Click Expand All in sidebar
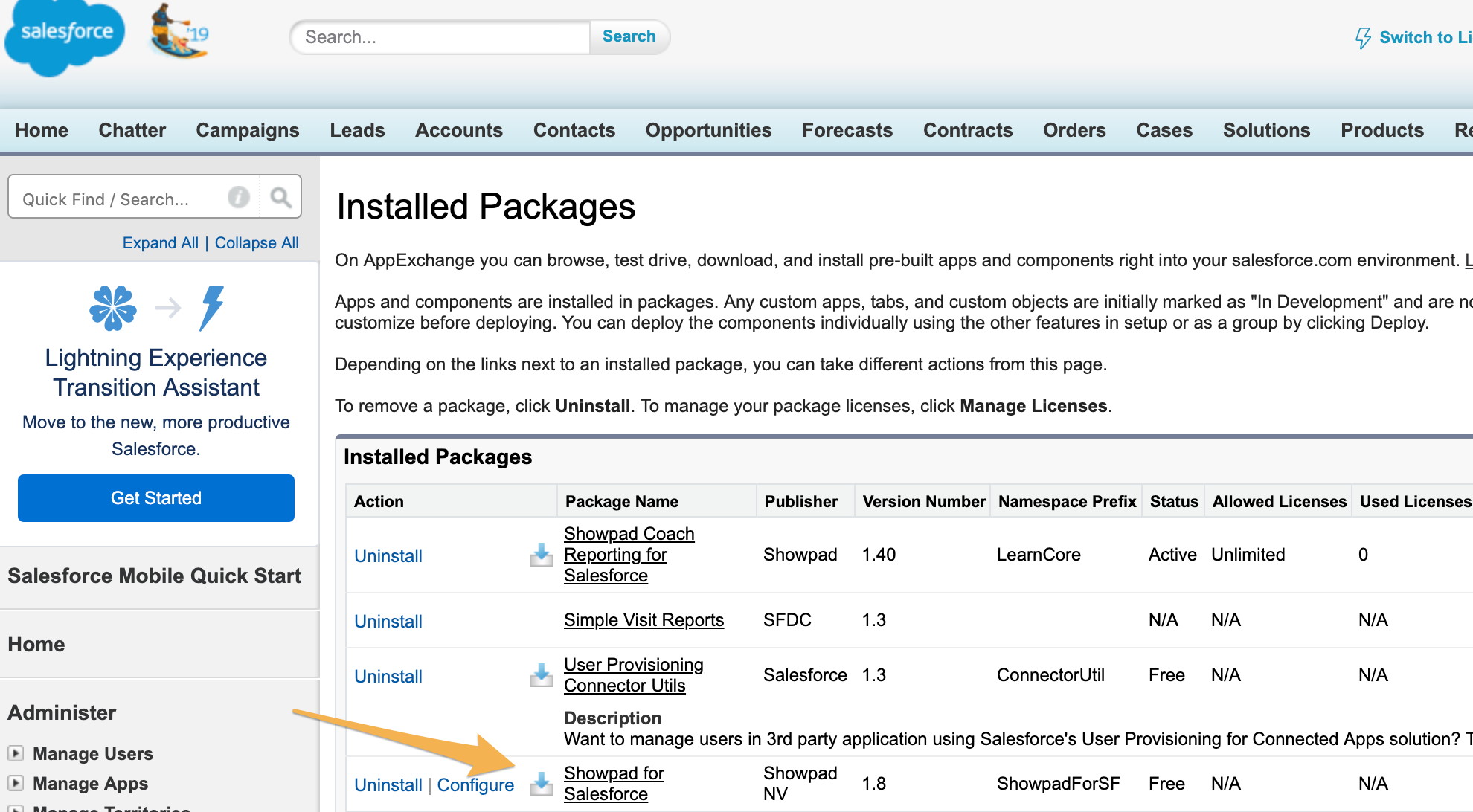 160,243
